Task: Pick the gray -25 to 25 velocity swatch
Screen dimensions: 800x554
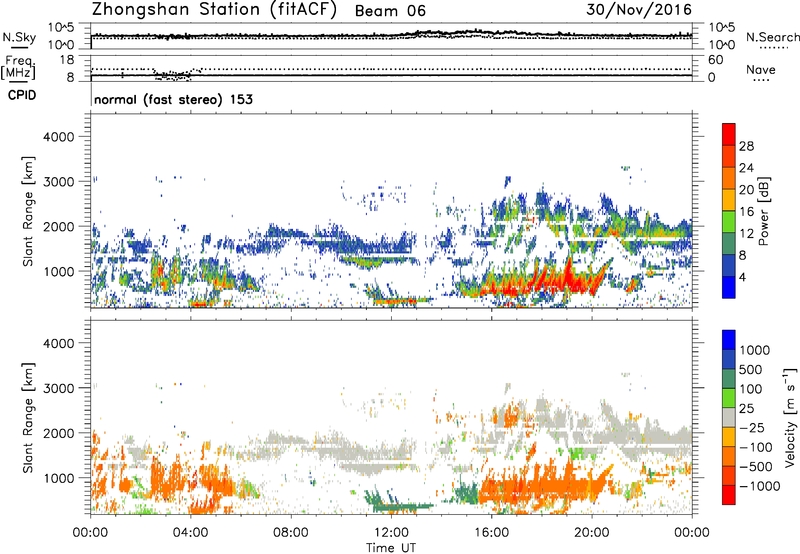Action: coord(729,417)
